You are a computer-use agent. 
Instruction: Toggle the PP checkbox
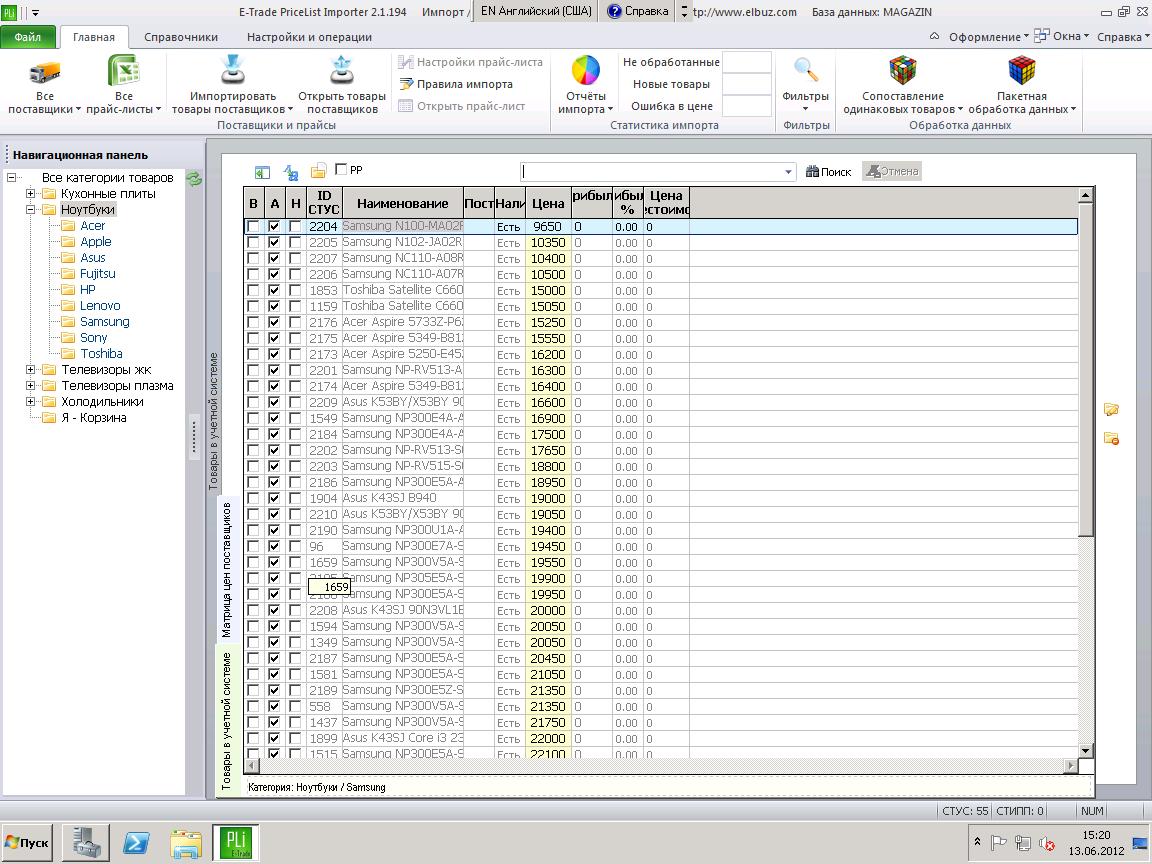(x=341, y=170)
